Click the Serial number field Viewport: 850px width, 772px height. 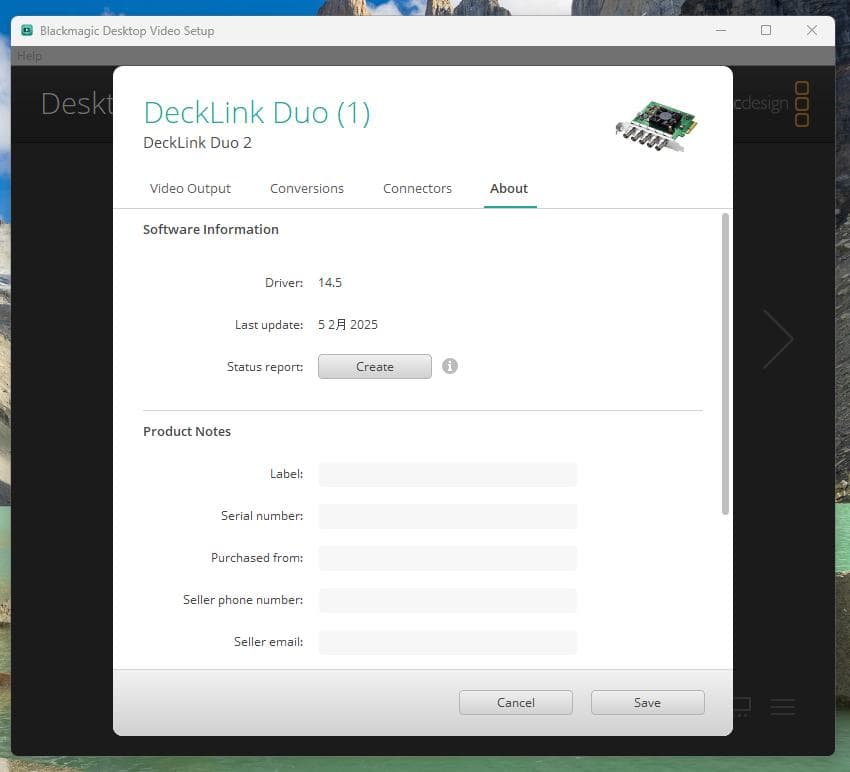[x=447, y=516]
